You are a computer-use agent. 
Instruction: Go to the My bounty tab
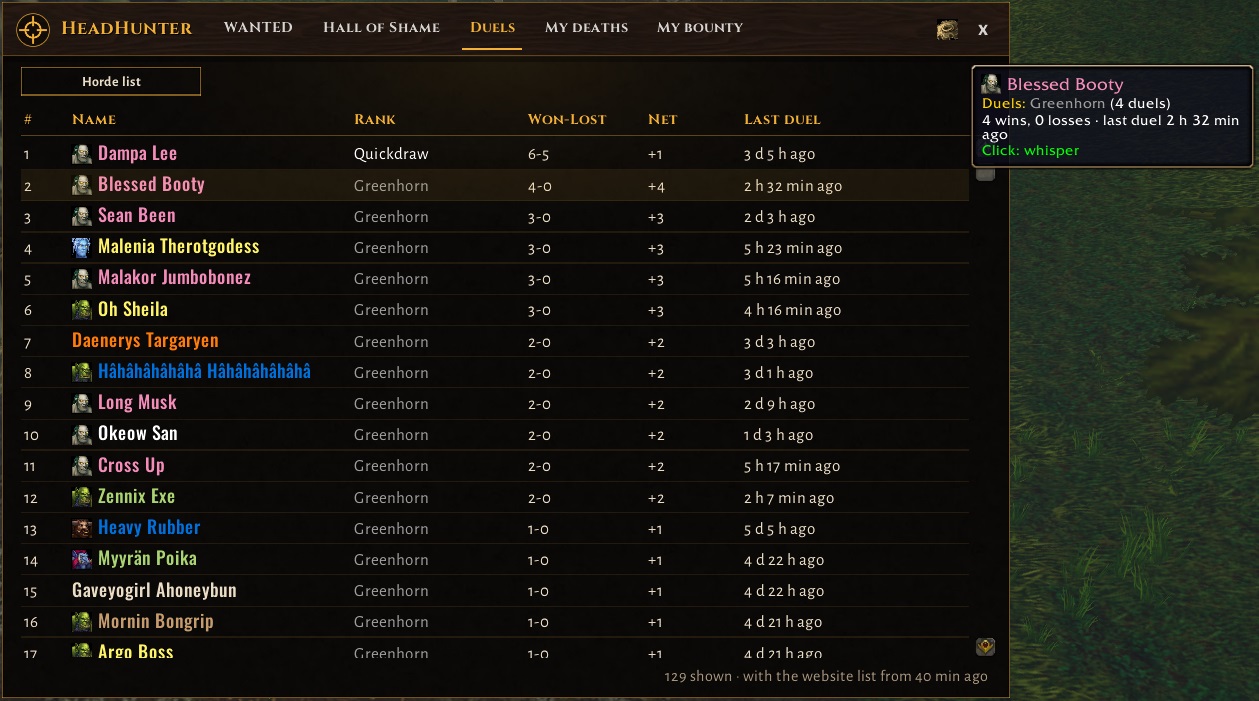[700, 27]
